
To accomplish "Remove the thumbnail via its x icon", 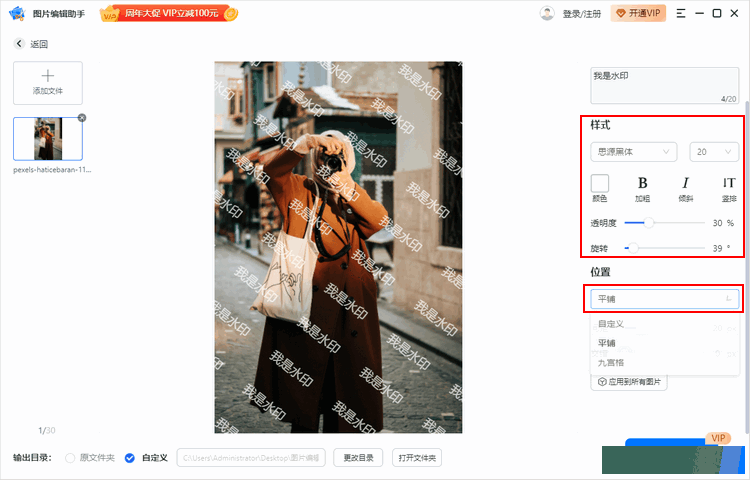I will pos(82,118).
